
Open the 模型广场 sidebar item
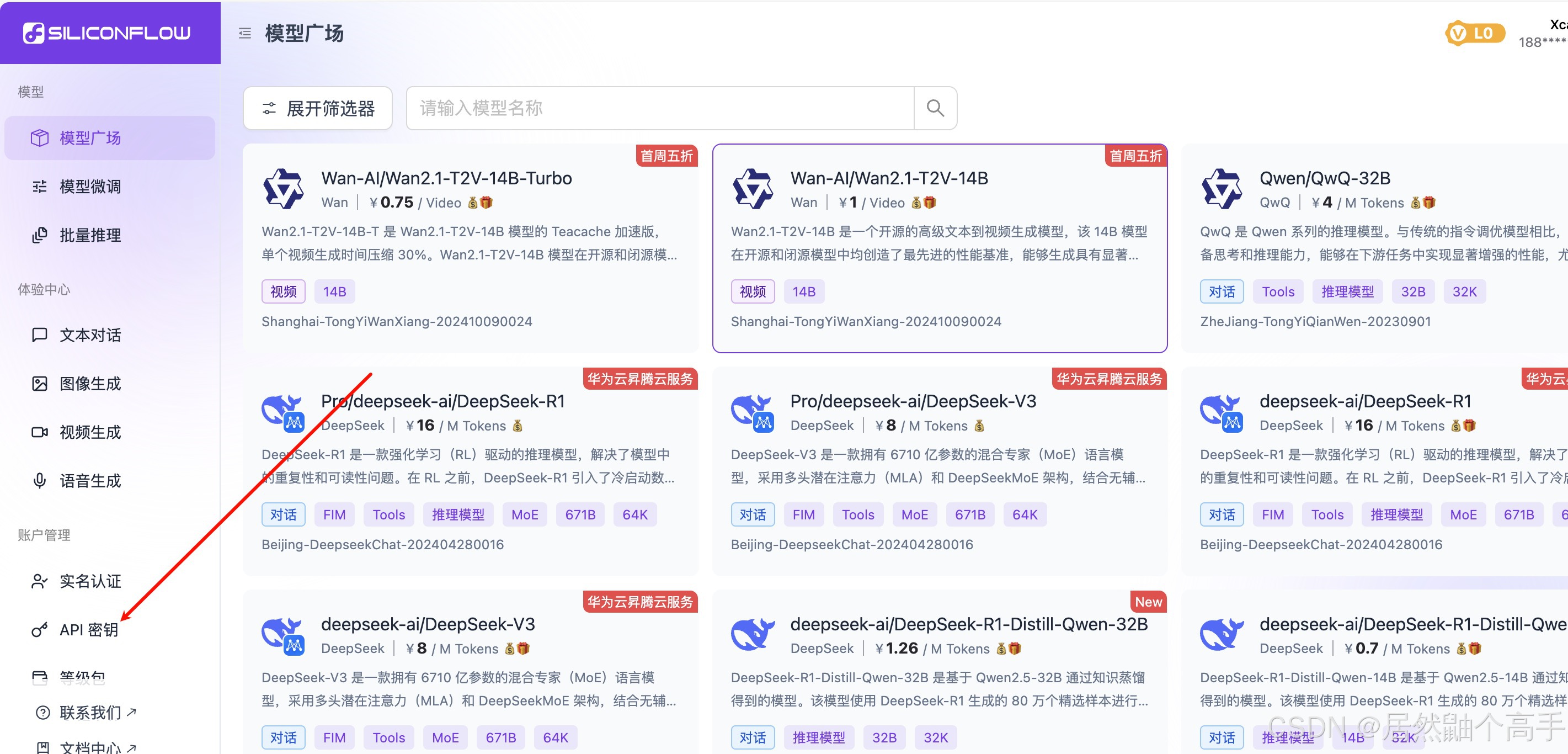tap(90, 138)
